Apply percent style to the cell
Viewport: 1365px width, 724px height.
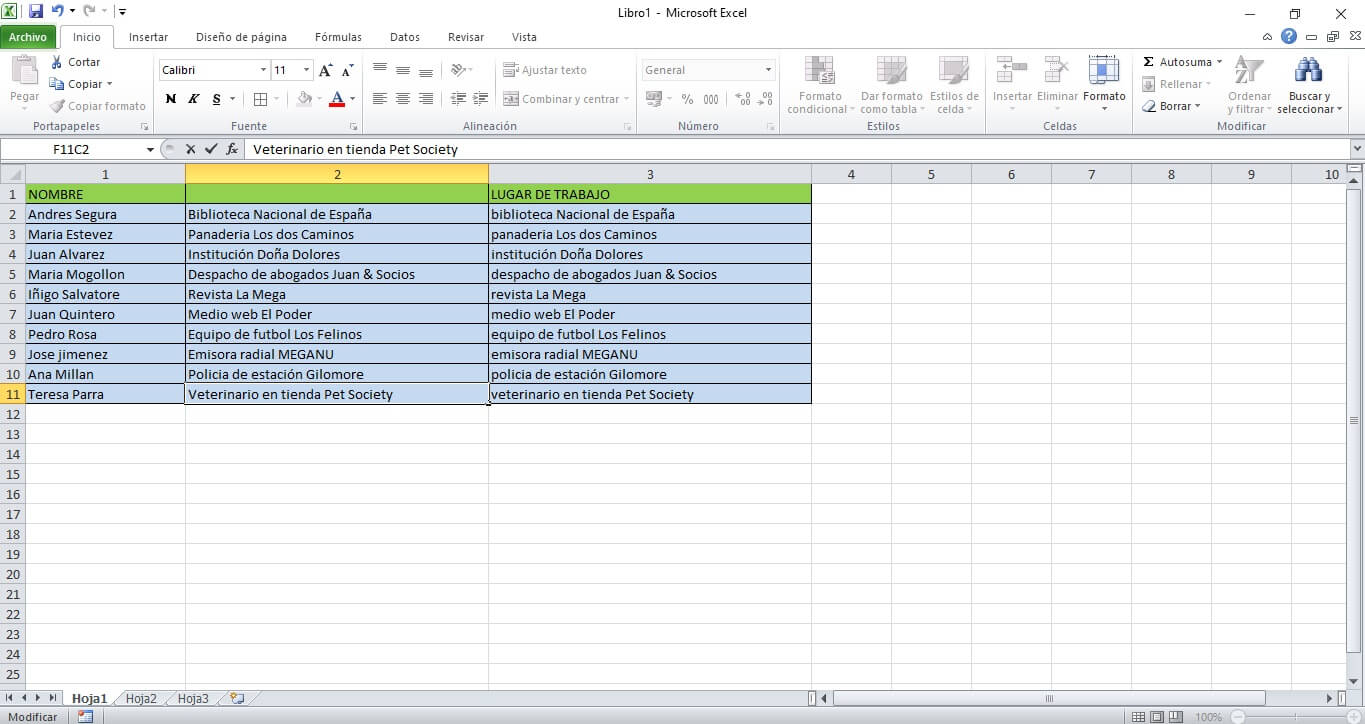(x=687, y=99)
